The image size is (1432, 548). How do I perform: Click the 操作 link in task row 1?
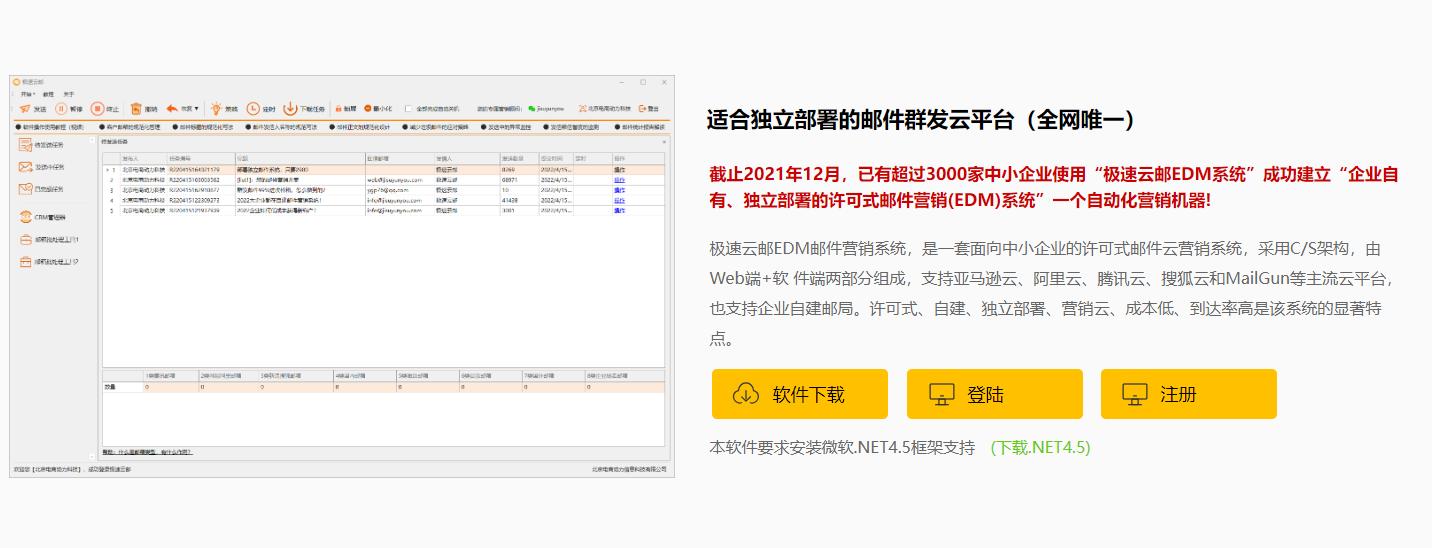click(619, 170)
